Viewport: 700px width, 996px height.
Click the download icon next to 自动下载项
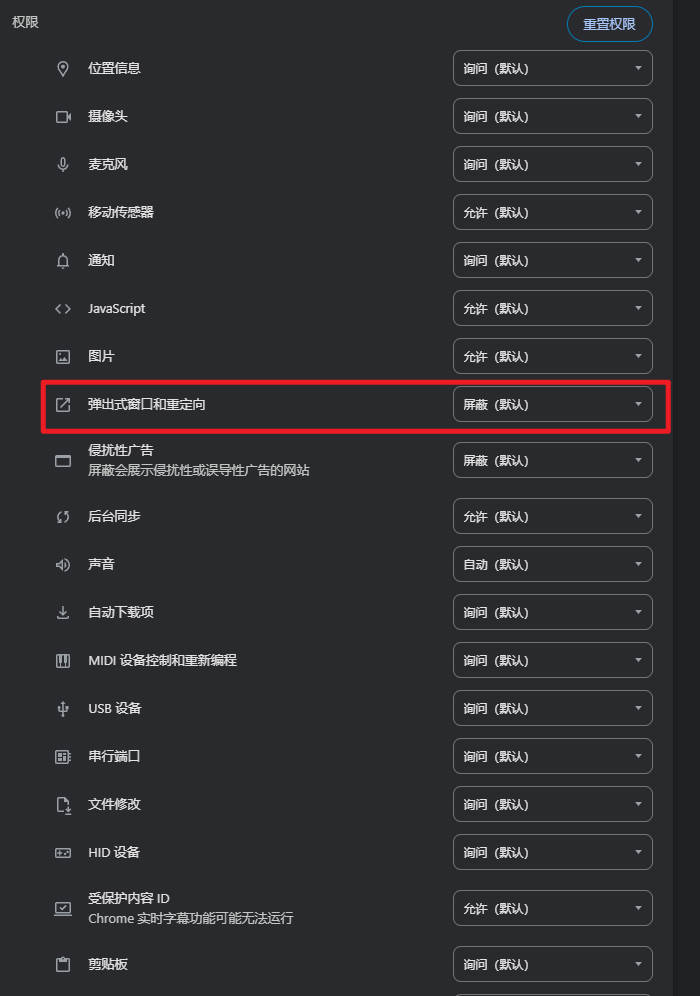(62, 612)
